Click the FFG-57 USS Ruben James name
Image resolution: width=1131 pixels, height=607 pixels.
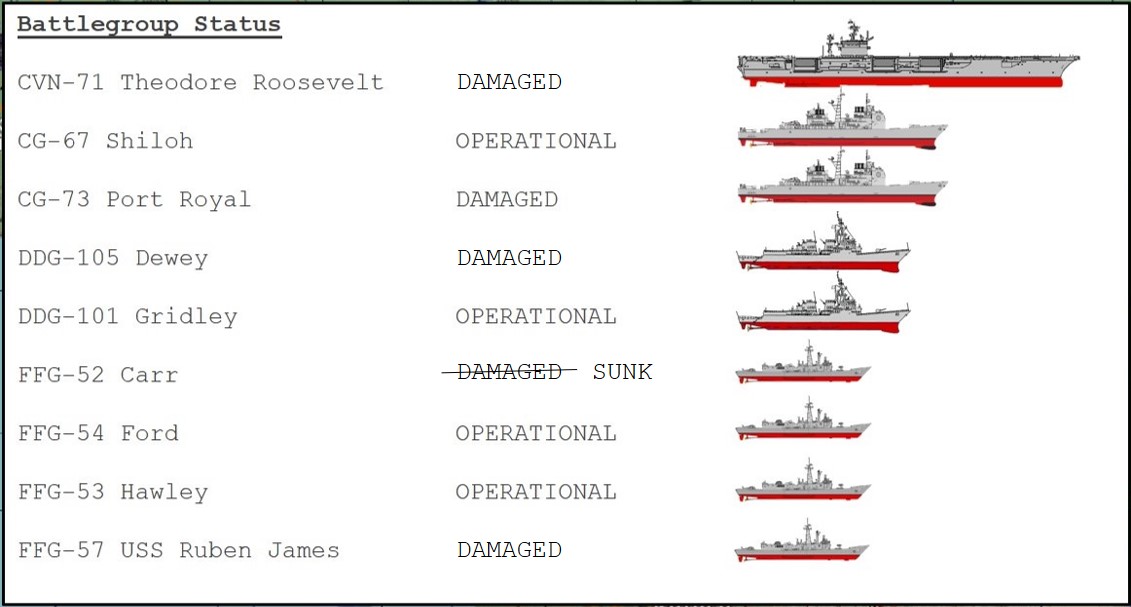[178, 551]
